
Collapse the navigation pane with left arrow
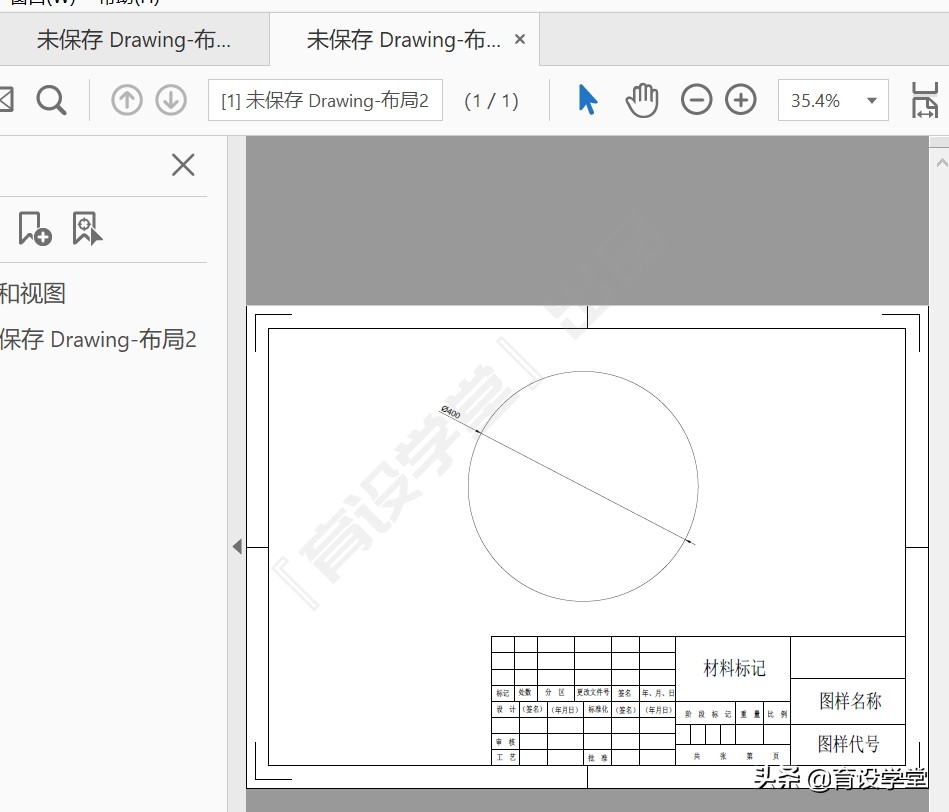(237, 547)
